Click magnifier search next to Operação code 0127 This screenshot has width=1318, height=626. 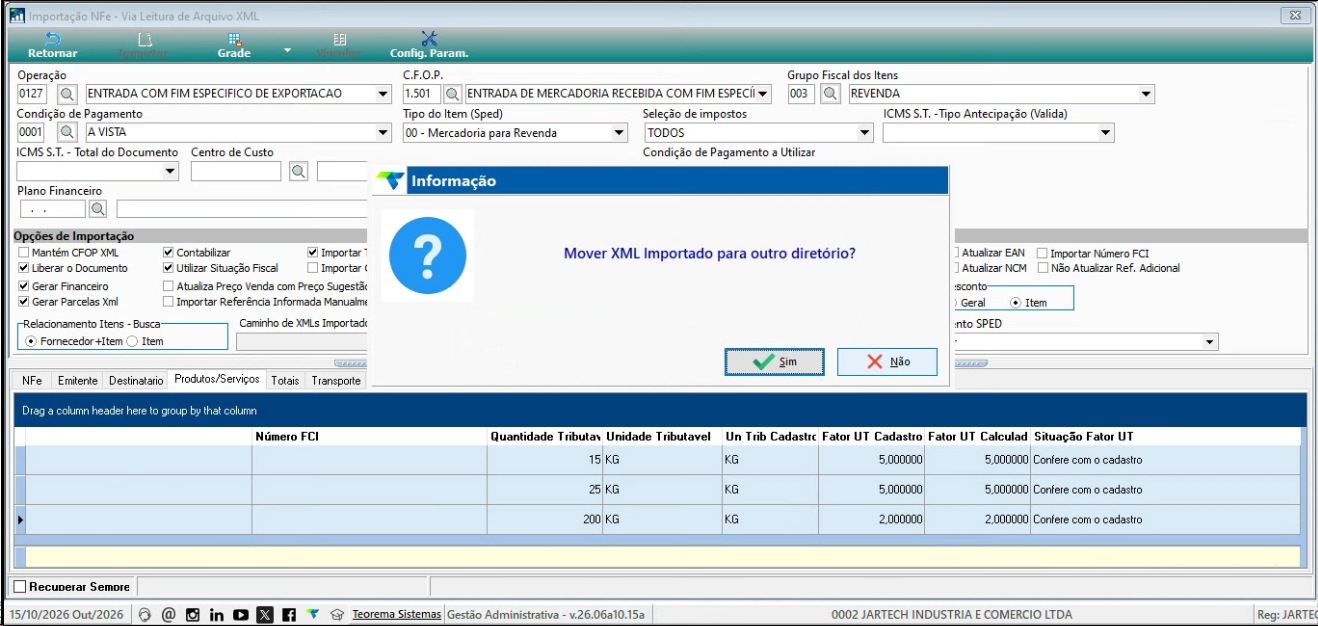tap(67, 94)
